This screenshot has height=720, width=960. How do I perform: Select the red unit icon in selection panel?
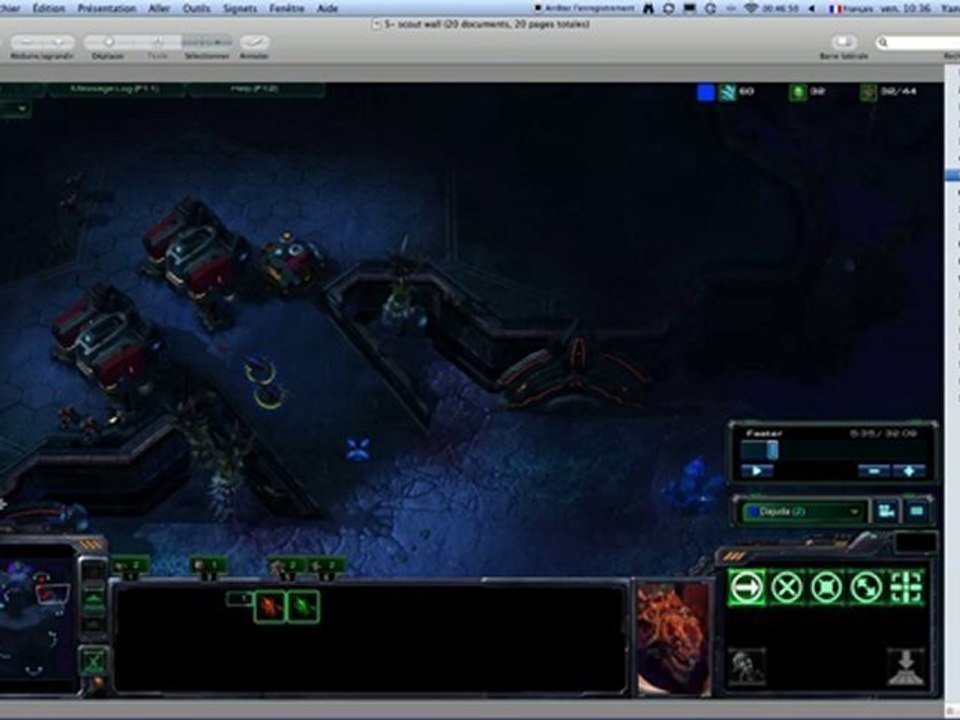click(270, 607)
